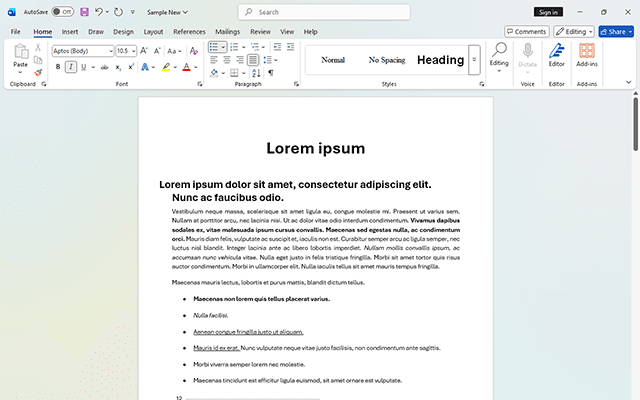The height and width of the screenshot is (400, 640).
Task: Expand underline style options arrow
Action: (x=93, y=67)
